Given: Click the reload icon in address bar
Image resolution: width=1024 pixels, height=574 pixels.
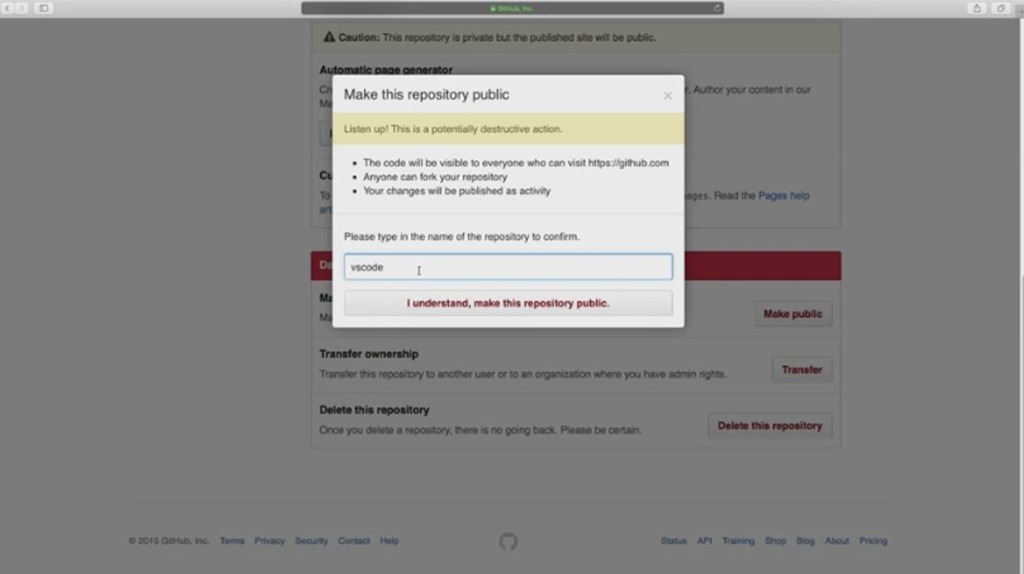Looking at the screenshot, I should point(716,8).
